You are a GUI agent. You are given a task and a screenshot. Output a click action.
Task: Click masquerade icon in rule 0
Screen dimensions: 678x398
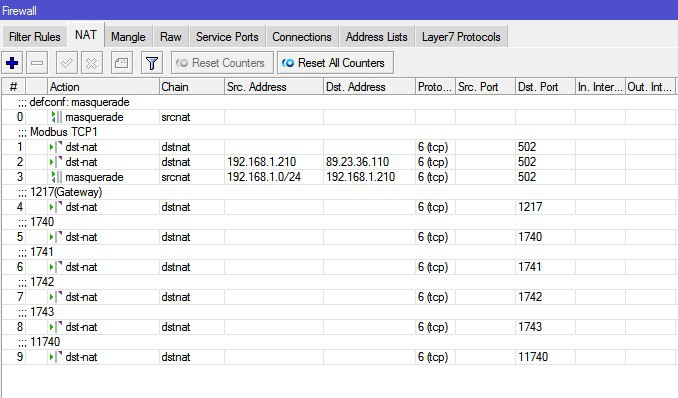pyautogui.click(x=57, y=117)
